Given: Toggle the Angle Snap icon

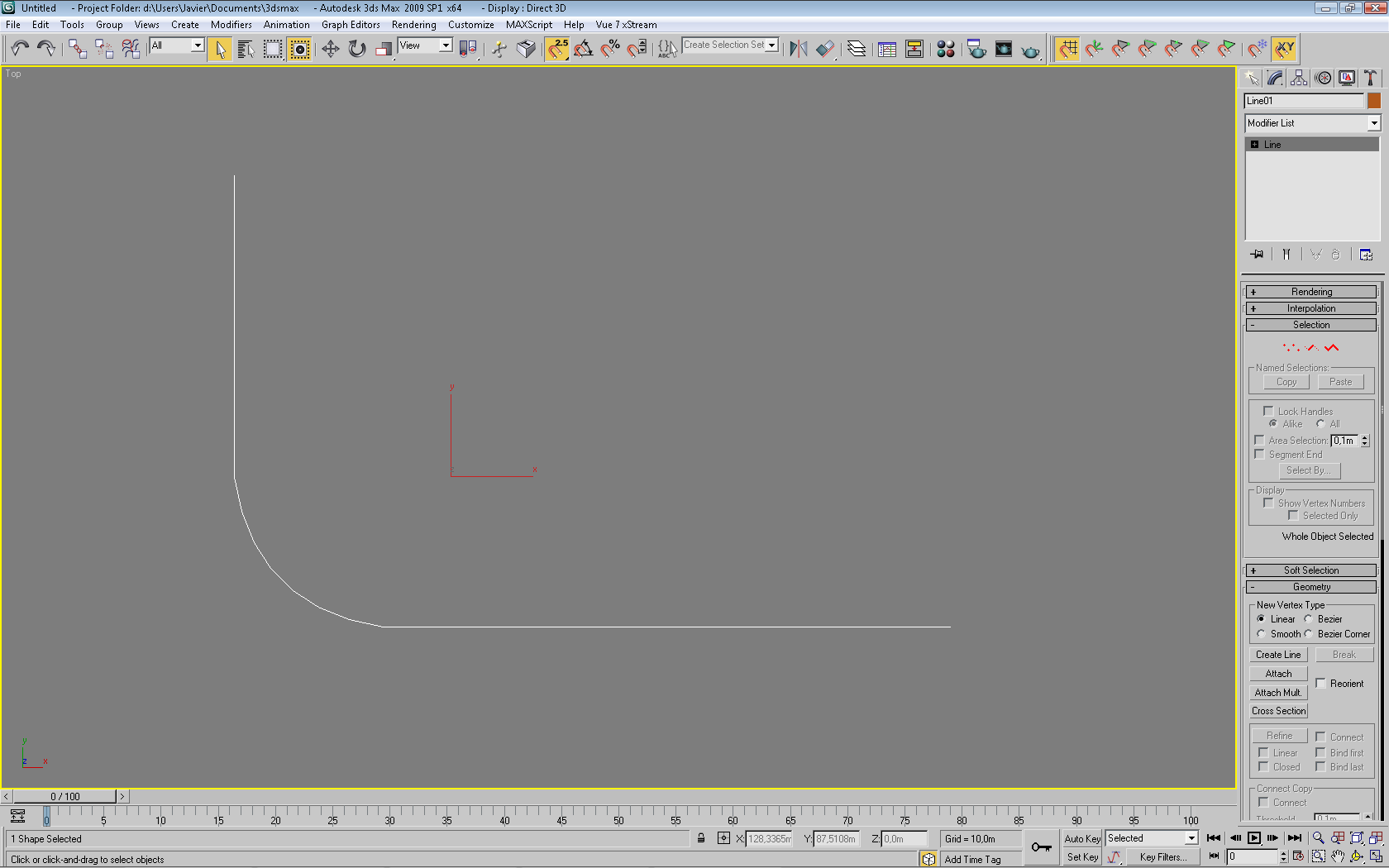Looking at the screenshot, I should pyautogui.click(x=584, y=49).
